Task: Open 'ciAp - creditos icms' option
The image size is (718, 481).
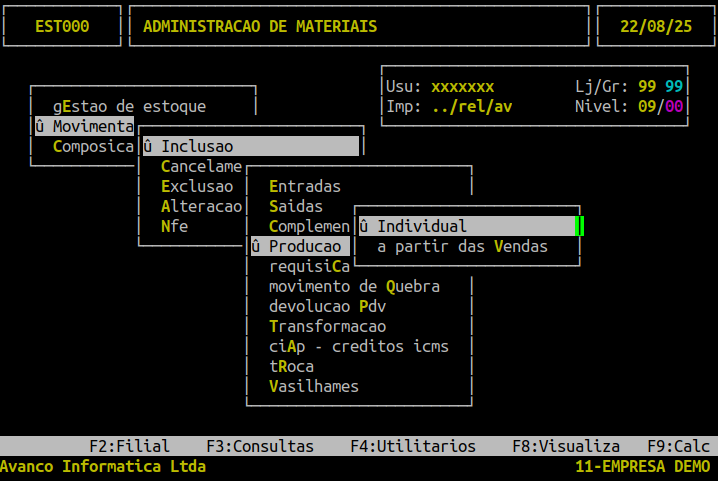Action: point(359,347)
